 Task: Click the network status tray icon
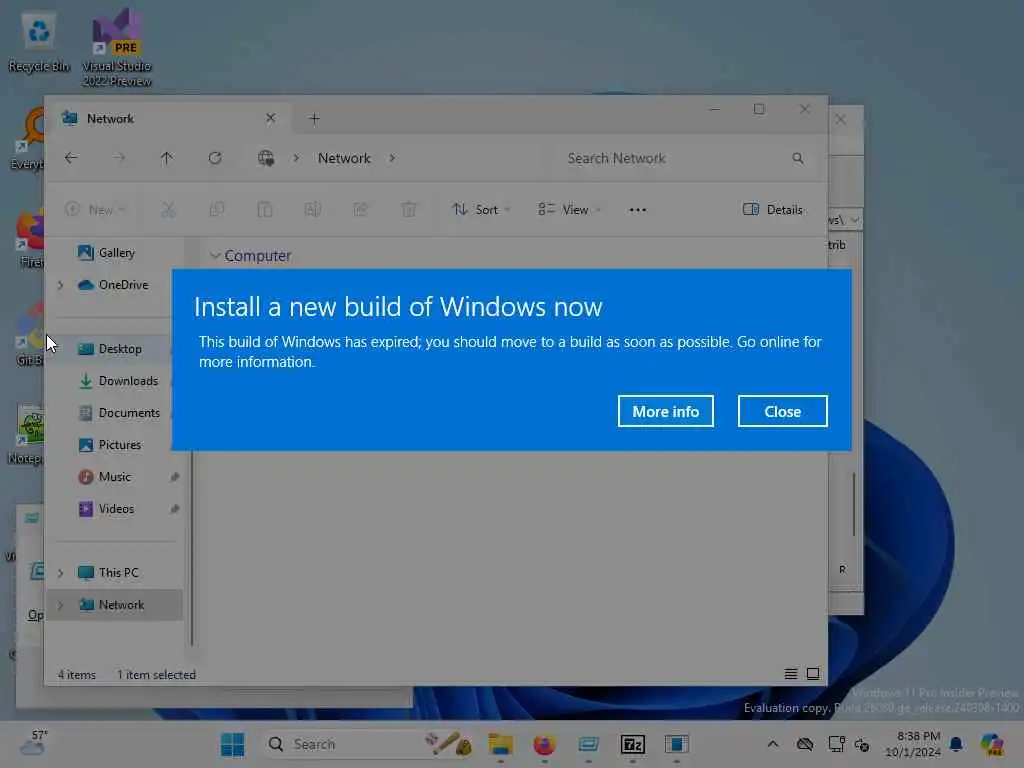click(x=837, y=744)
